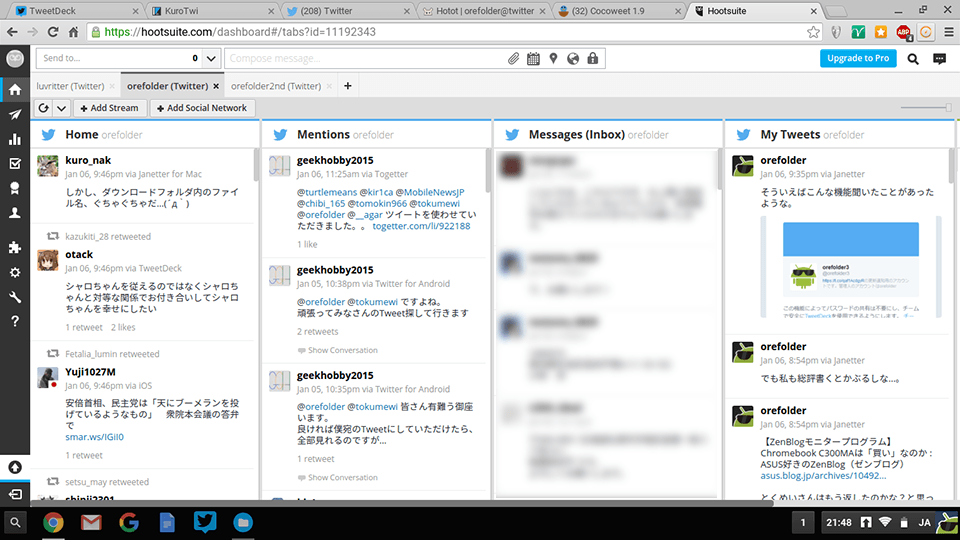The width and height of the screenshot is (960, 540).
Task: Click the 21:48 clock in system tray
Action: coord(839,523)
